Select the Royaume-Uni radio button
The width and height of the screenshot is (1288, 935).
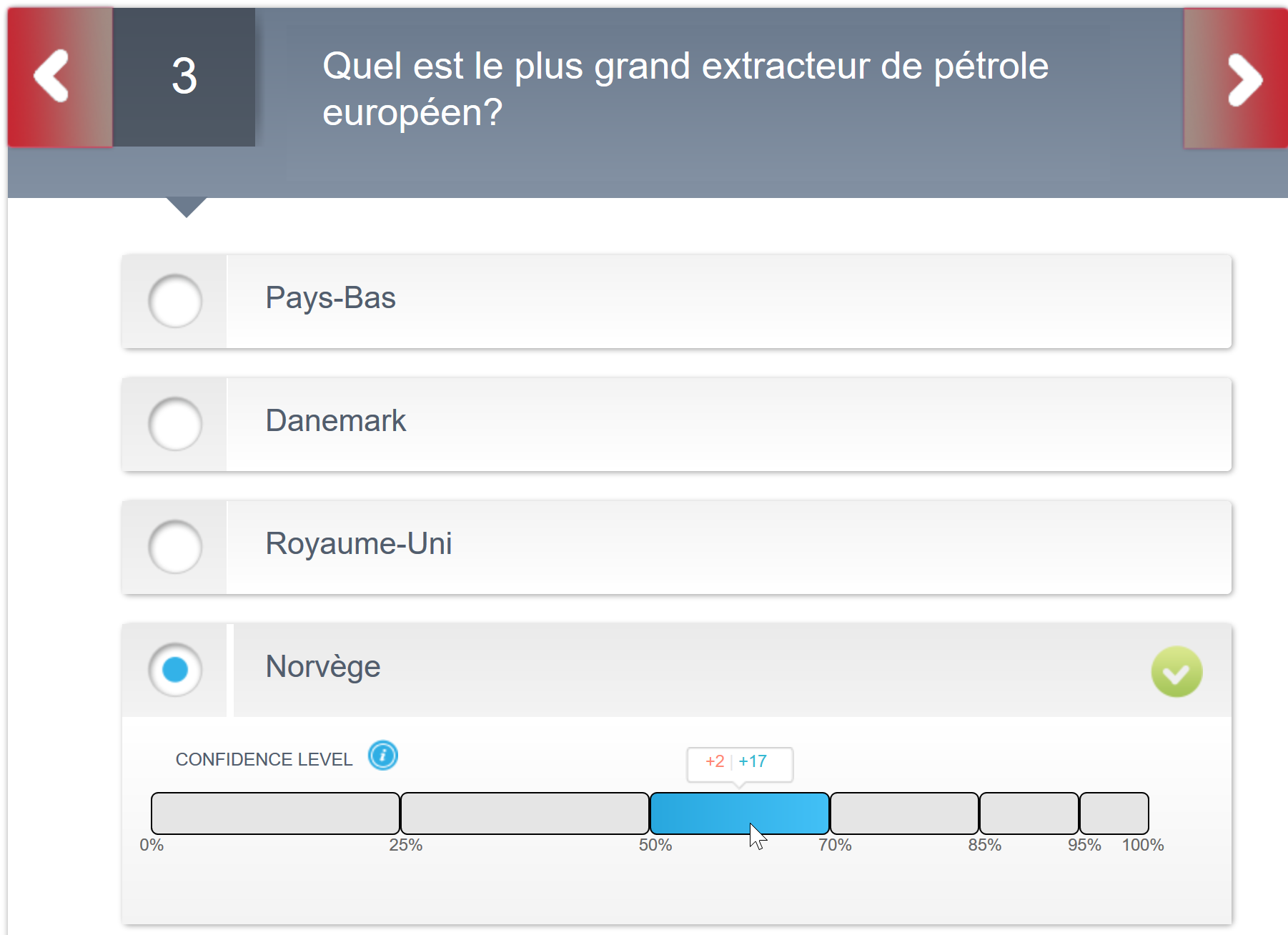(x=175, y=547)
